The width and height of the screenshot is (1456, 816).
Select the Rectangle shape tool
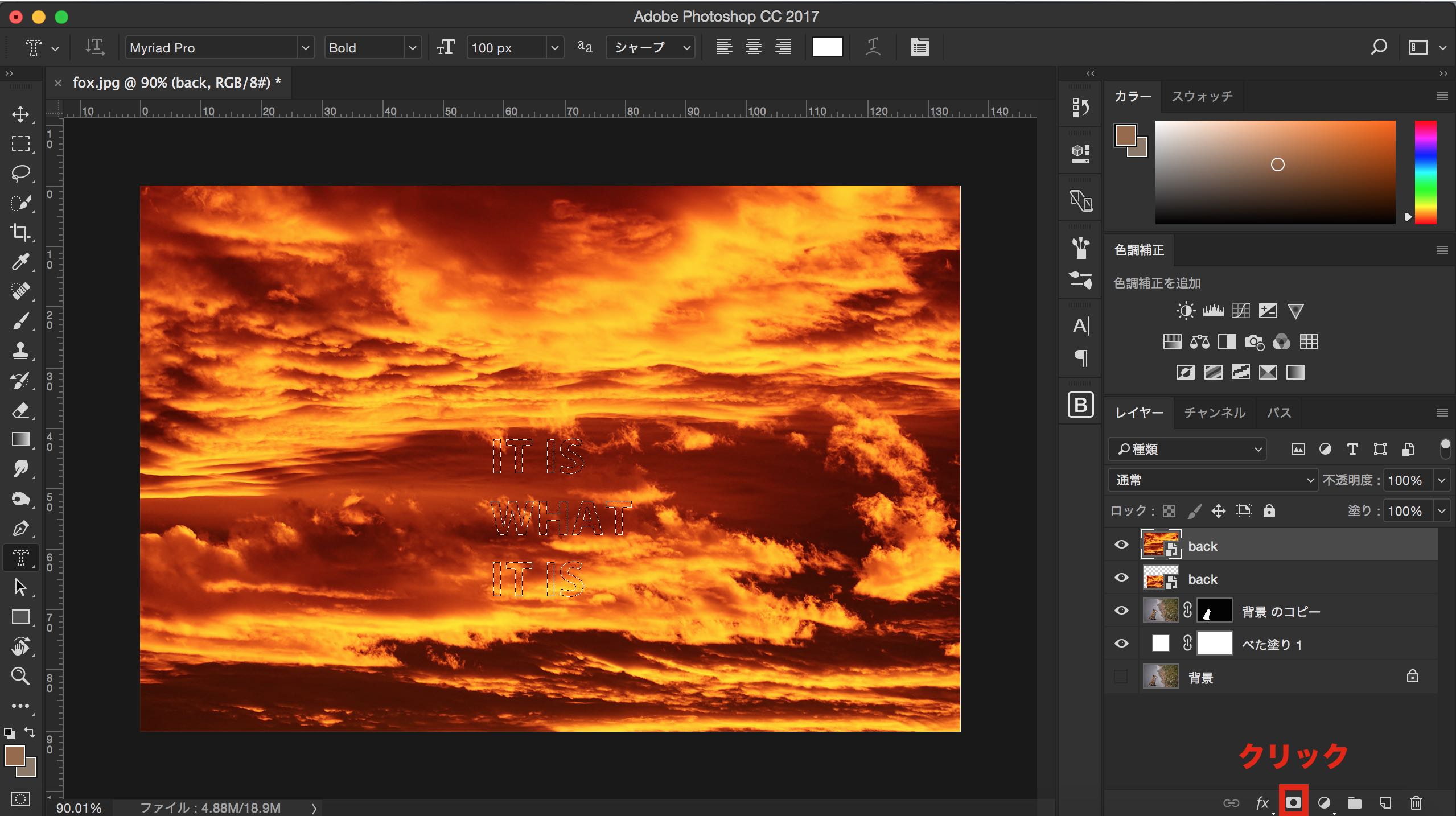[x=20, y=617]
